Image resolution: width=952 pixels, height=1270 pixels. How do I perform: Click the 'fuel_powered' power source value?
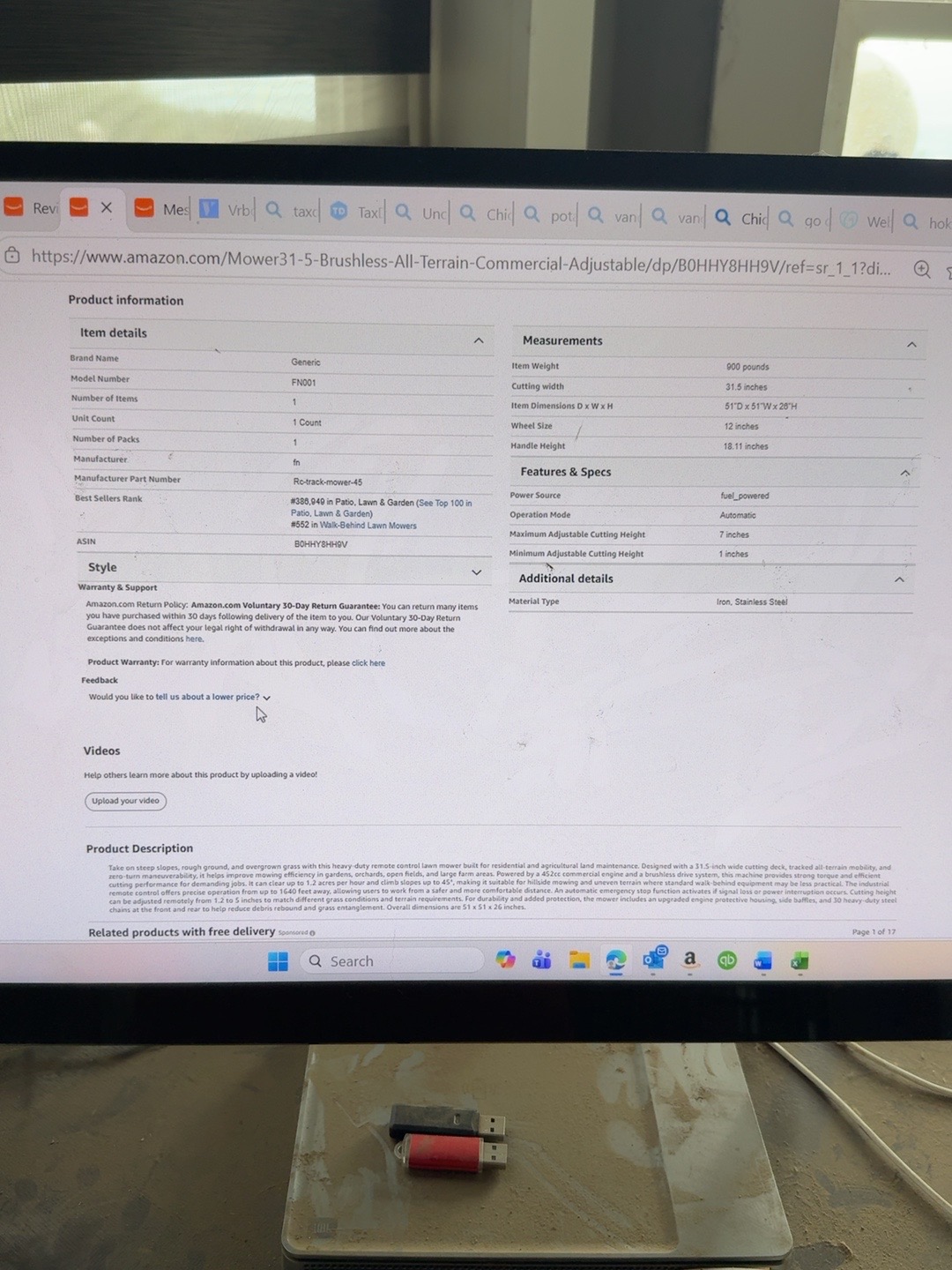click(745, 496)
